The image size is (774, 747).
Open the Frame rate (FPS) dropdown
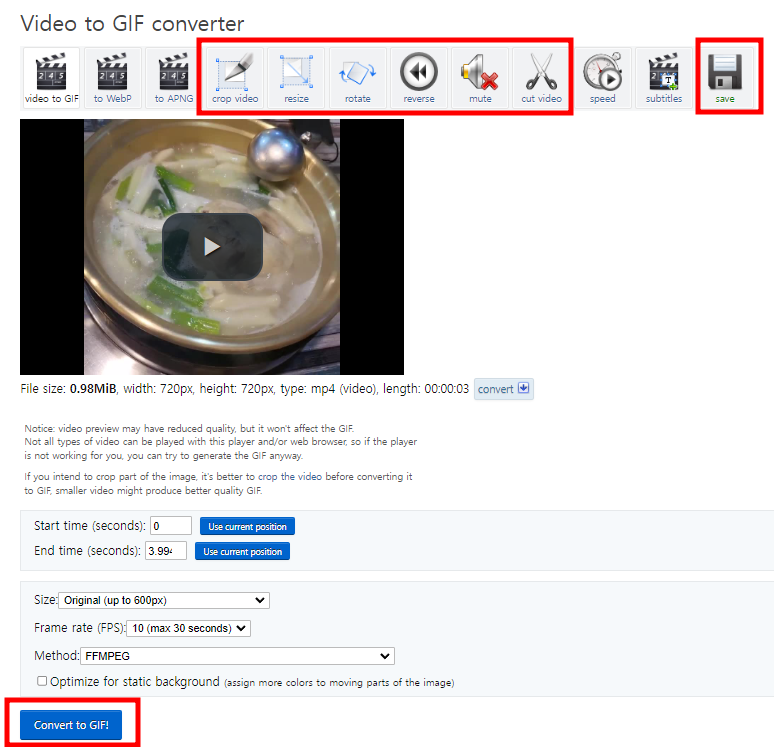(189, 628)
